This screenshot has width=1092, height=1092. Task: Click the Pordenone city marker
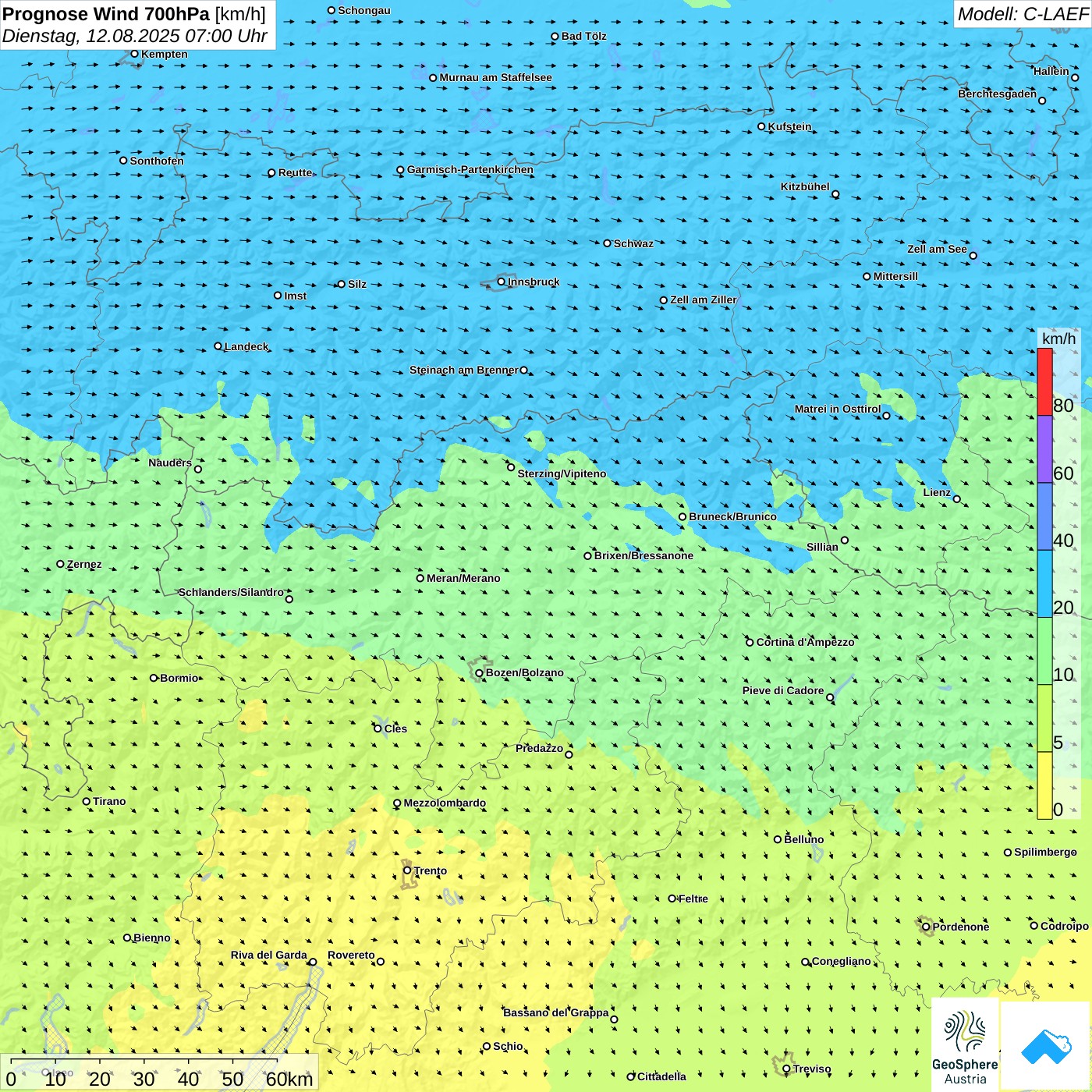tap(926, 927)
